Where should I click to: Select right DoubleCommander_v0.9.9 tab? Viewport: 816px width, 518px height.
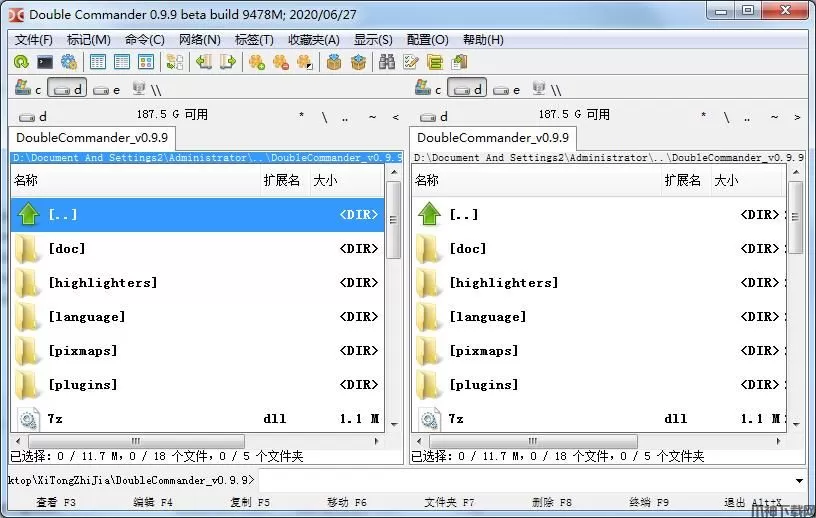click(x=493, y=138)
